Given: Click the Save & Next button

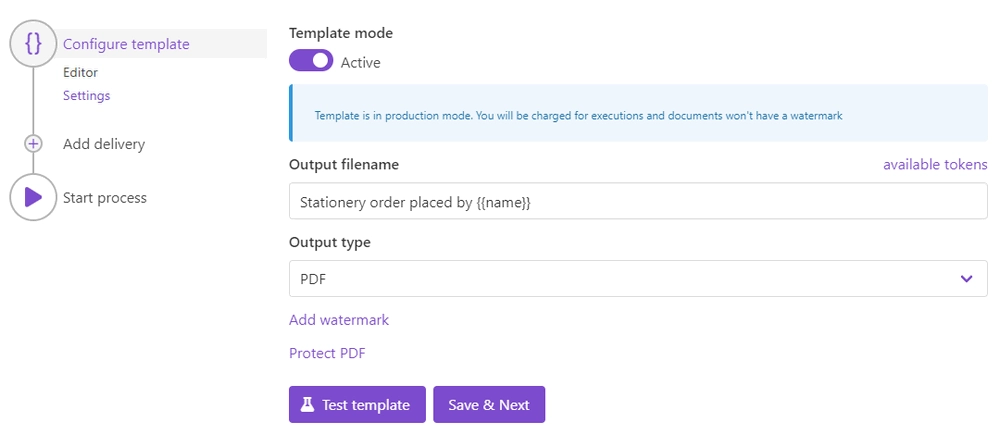Looking at the screenshot, I should pyautogui.click(x=489, y=404).
